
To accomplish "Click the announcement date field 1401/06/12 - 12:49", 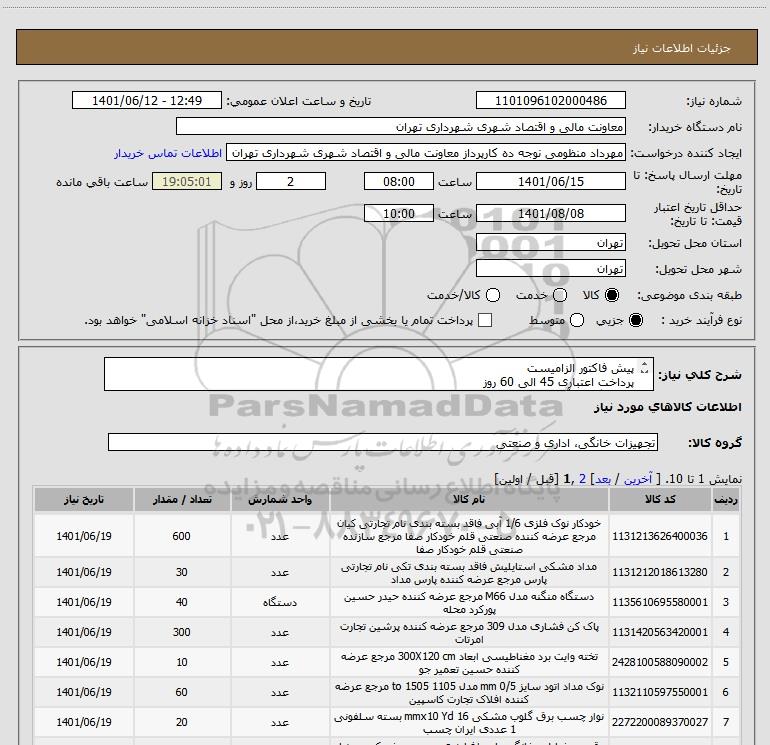I will coord(147,100).
